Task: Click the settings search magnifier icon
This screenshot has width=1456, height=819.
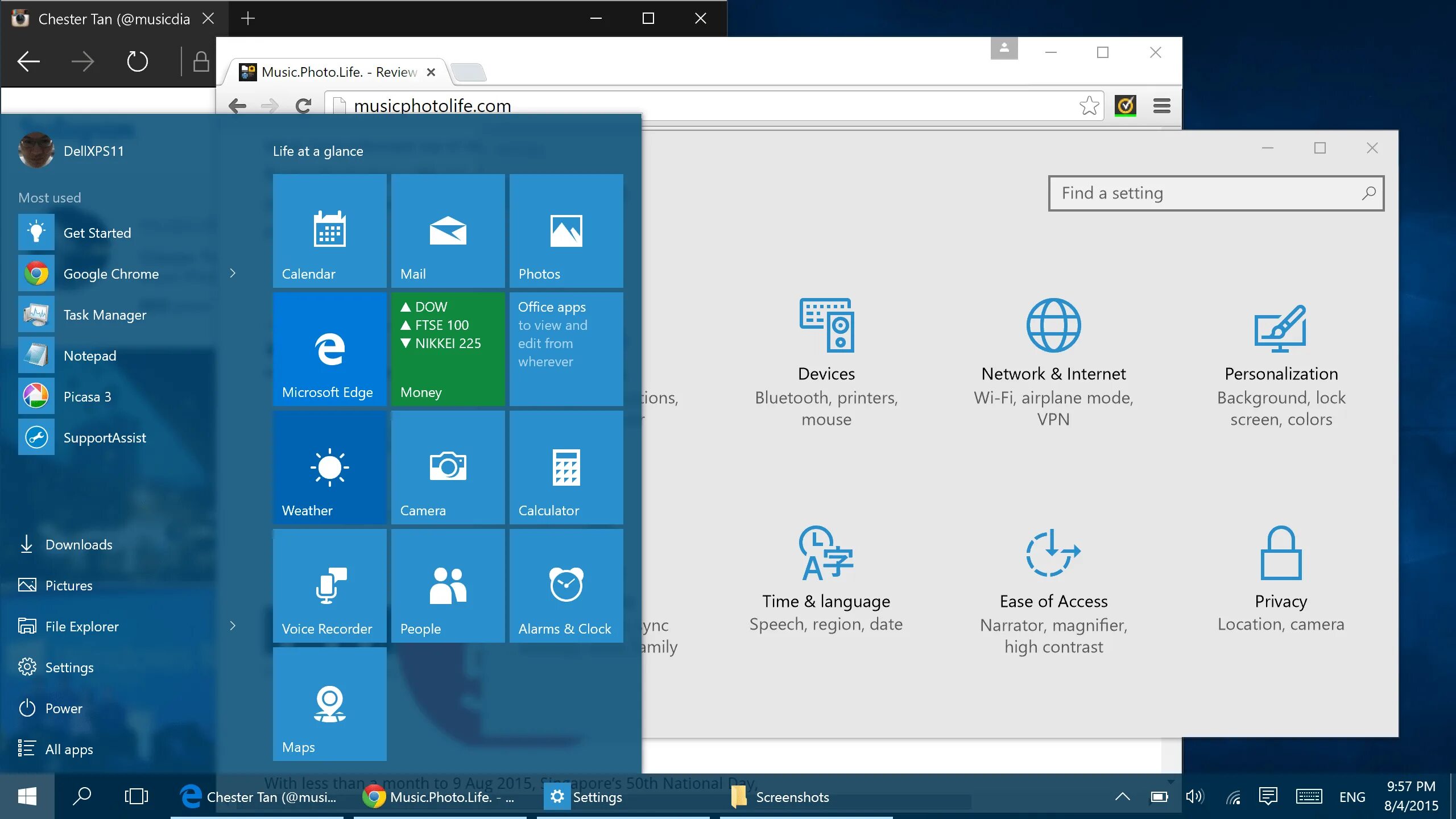Action: [1368, 193]
